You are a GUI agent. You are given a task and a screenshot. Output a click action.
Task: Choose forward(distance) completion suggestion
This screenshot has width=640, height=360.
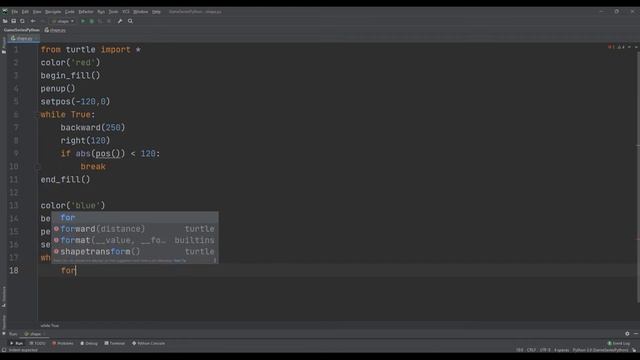pos(135,229)
